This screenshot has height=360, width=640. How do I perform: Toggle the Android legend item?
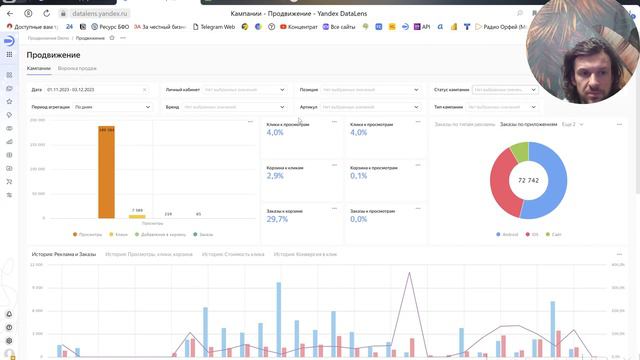pyautogui.click(x=507, y=235)
